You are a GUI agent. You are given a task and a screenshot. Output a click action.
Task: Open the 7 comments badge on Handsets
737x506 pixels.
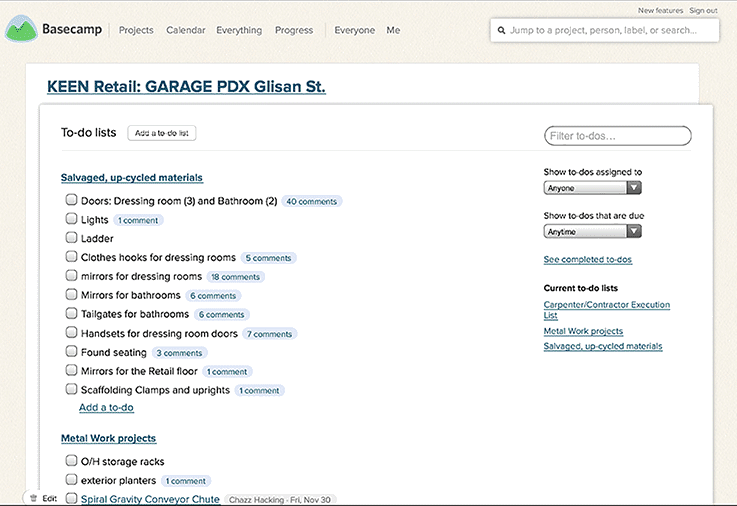click(270, 334)
